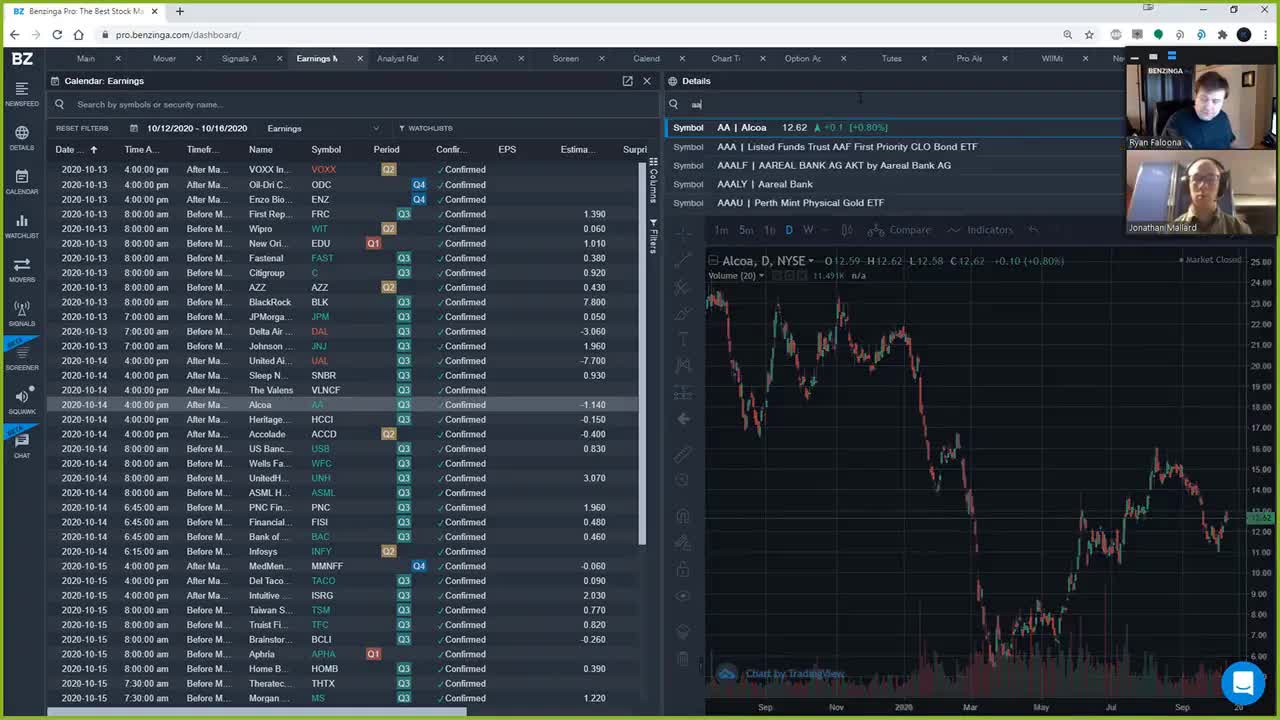Image resolution: width=1280 pixels, height=720 pixels.
Task: Close the Mover workspace tab
Action: tap(198, 59)
